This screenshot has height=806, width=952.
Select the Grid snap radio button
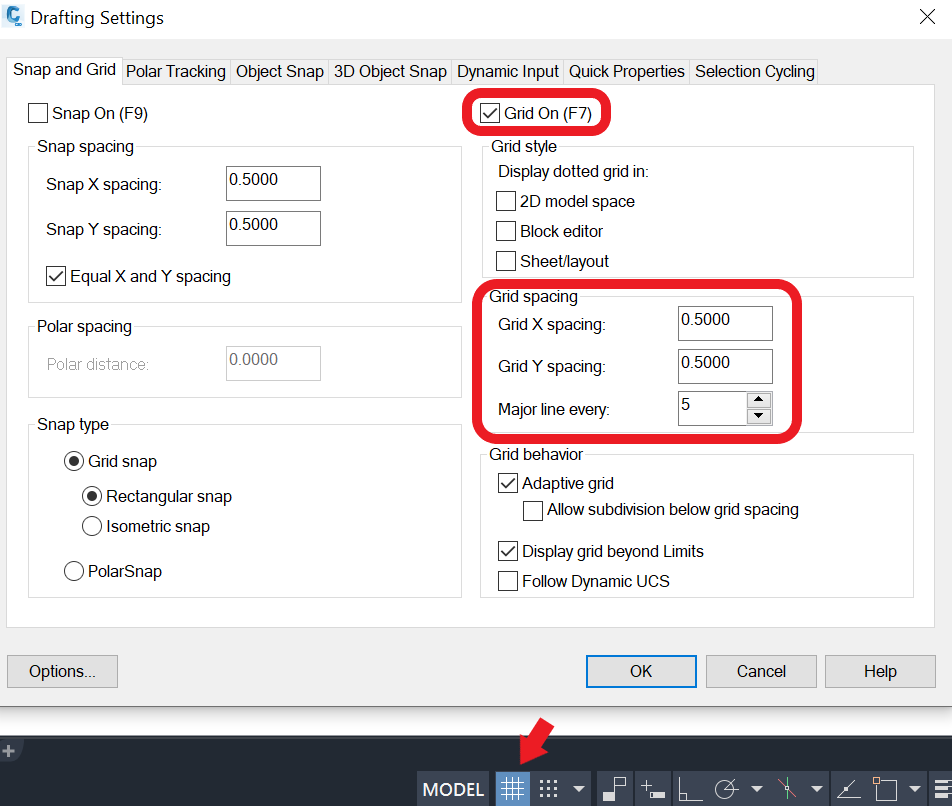pos(74,461)
